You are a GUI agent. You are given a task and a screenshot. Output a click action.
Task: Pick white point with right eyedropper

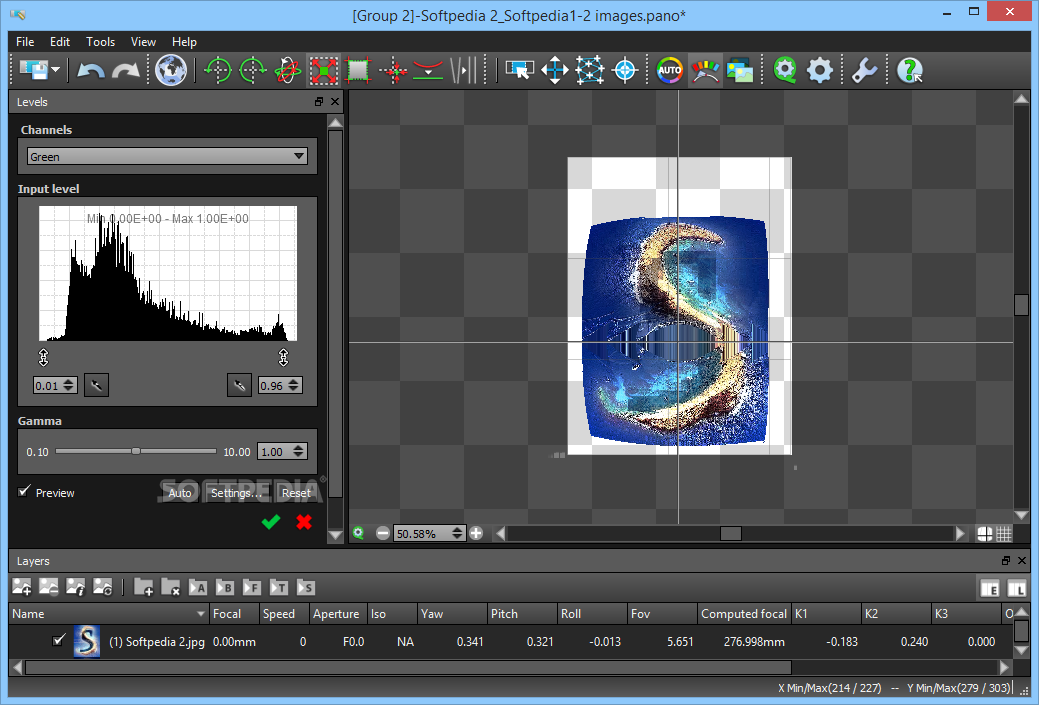pos(239,385)
